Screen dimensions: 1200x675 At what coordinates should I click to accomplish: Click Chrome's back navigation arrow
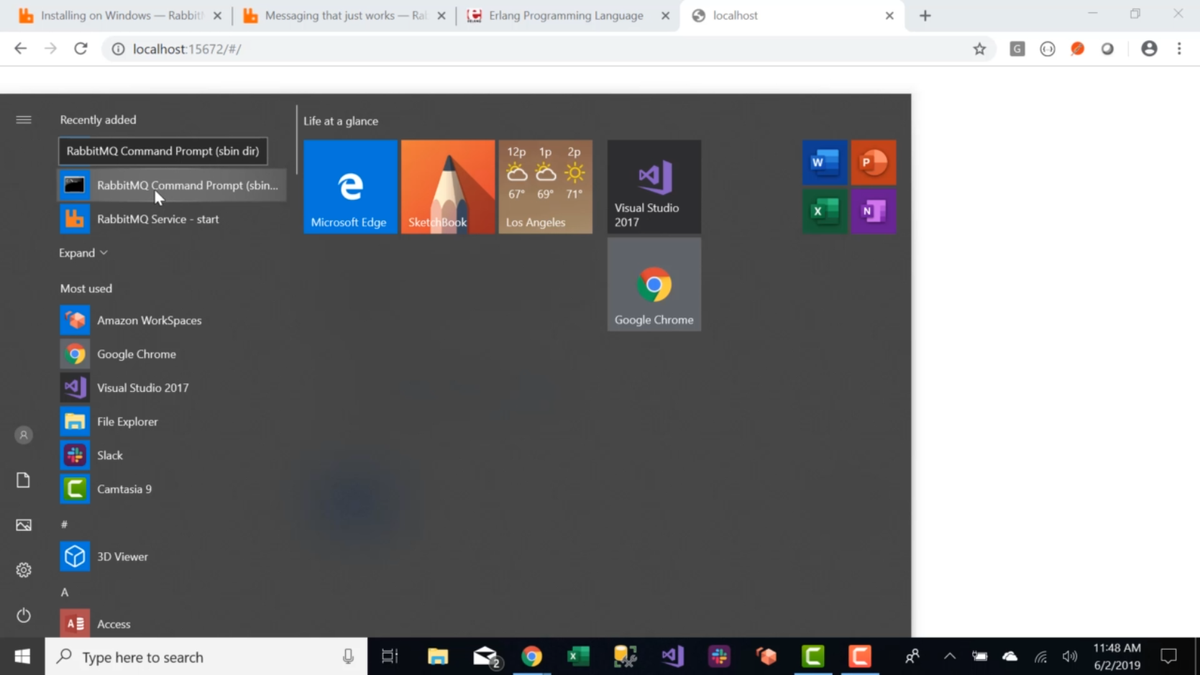pyautogui.click(x=20, y=49)
